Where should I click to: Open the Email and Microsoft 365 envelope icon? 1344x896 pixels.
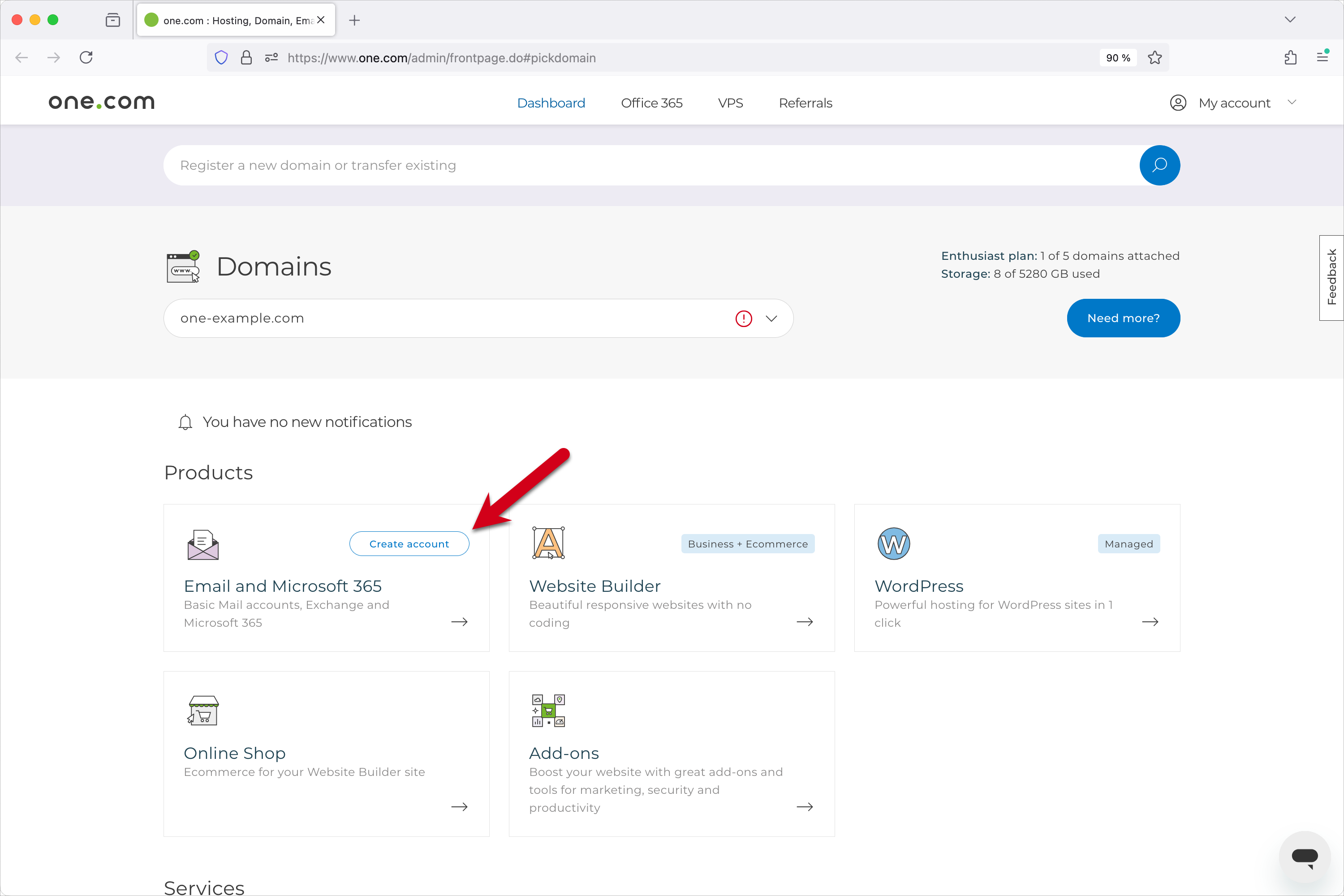(203, 544)
